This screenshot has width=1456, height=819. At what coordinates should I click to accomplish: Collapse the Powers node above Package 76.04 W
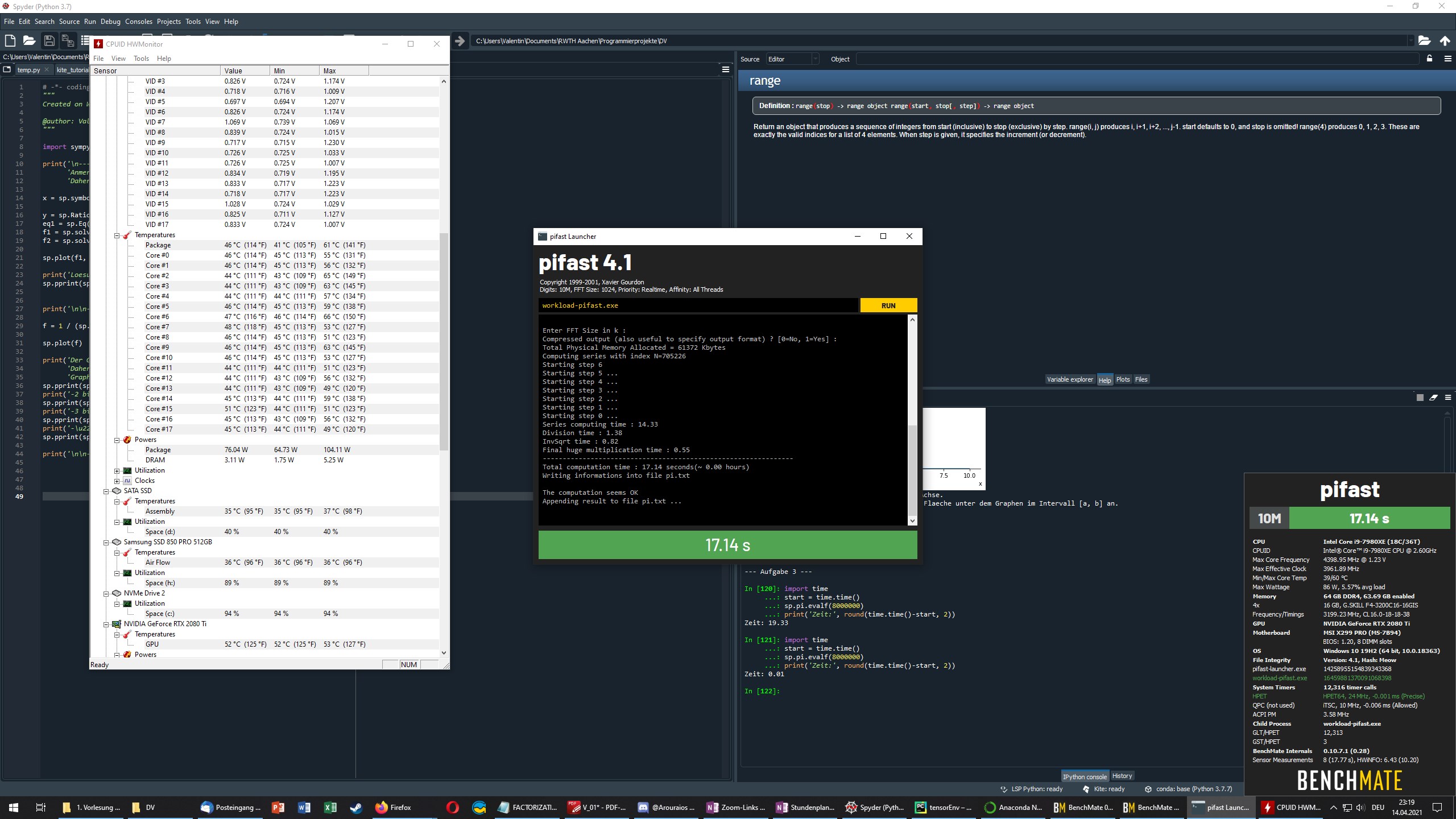pyautogui.click(x=117, y=440)
